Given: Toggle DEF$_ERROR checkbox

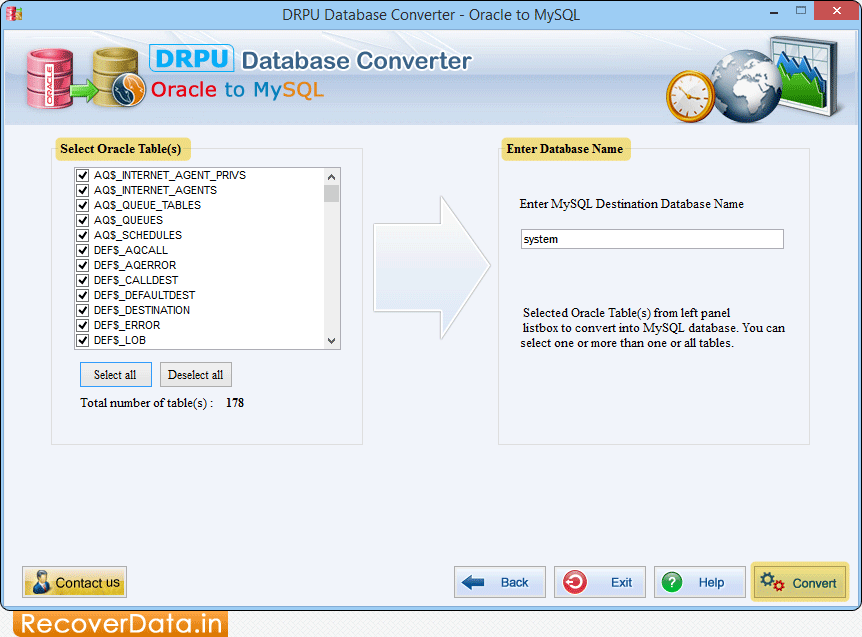Looking at the screenshot, I should [82, 325].
